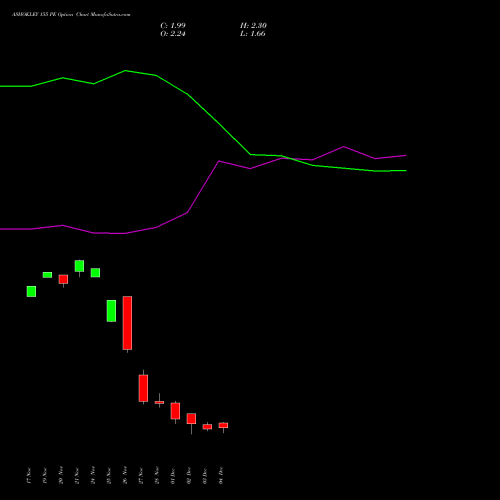The height and width of the screenshot is (500, 500).
Task: Select the red candle for 20 Nov
Action: pyautogui.click(x=63, y=279)
